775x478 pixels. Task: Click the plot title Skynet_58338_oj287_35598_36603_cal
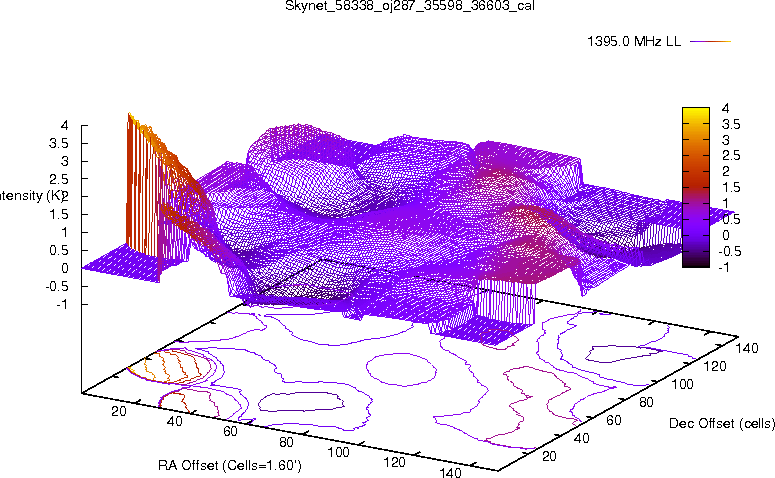coord(410,6)
